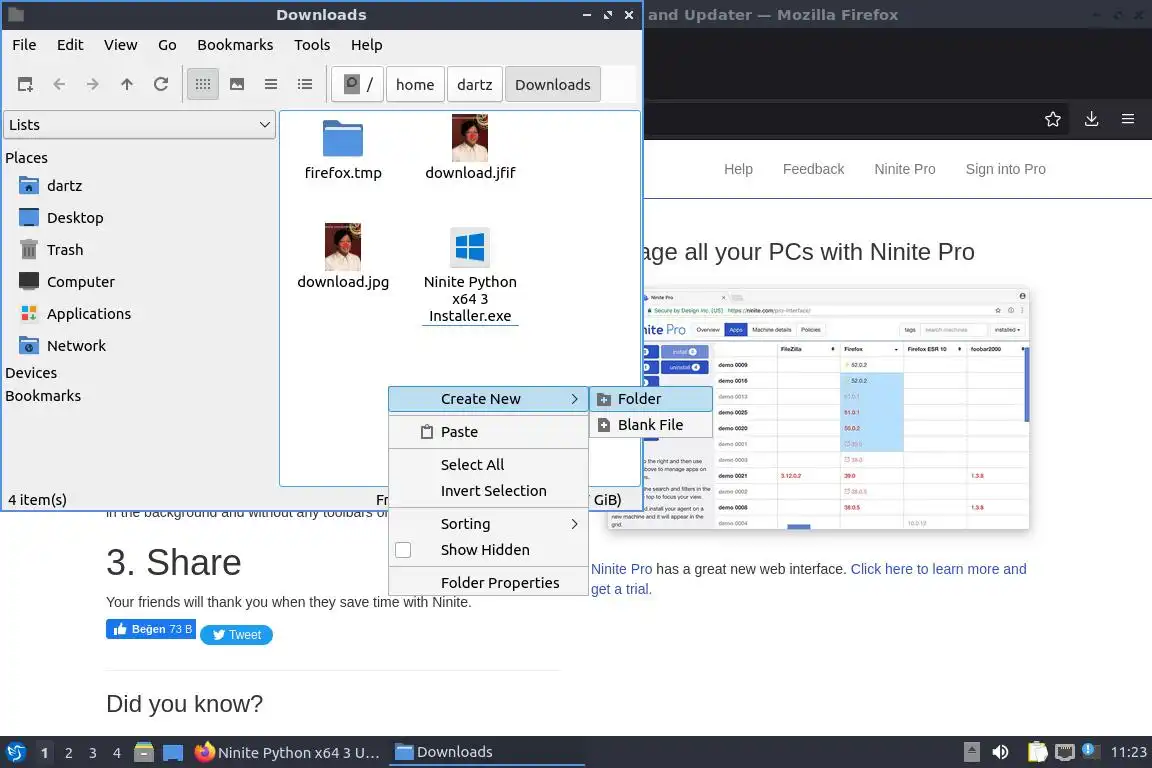Open the Edit menu
Screen dimensions: 1152x768
click(x=70, y=45)
